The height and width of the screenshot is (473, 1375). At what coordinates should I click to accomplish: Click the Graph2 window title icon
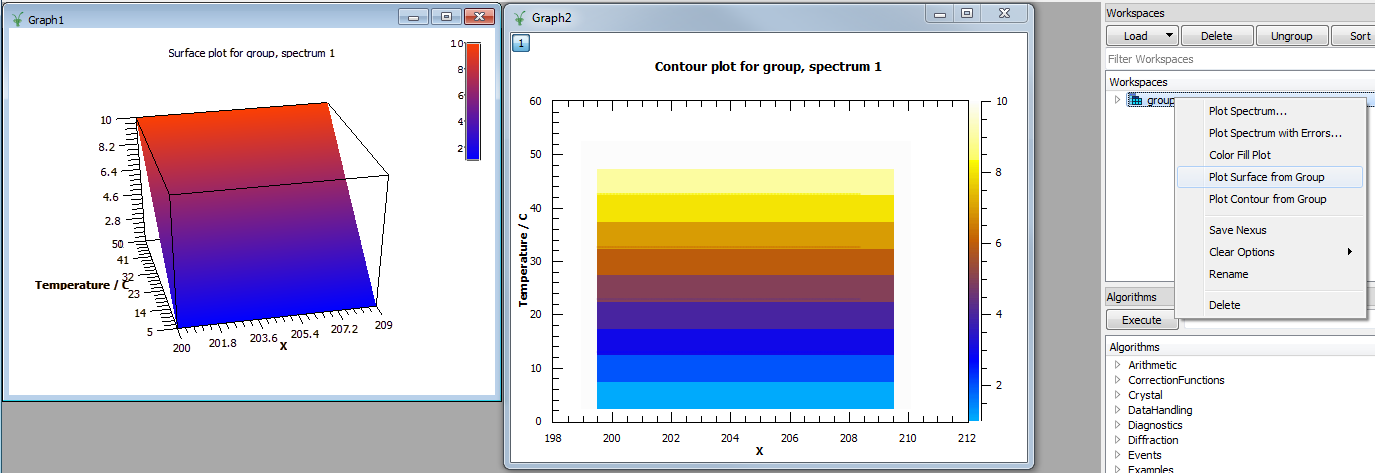(519, 17)
